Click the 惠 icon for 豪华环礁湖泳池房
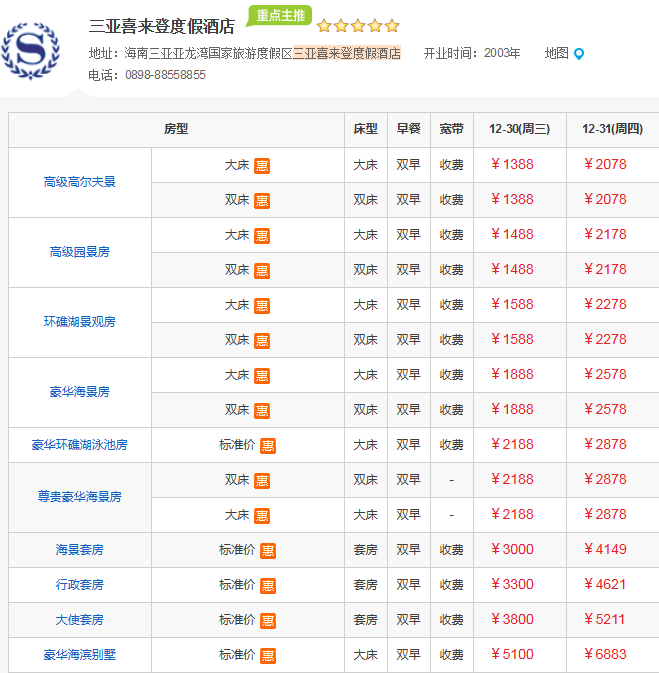This screenshot has height=673, width=659. pyautogui.click(x=267, y=445)
